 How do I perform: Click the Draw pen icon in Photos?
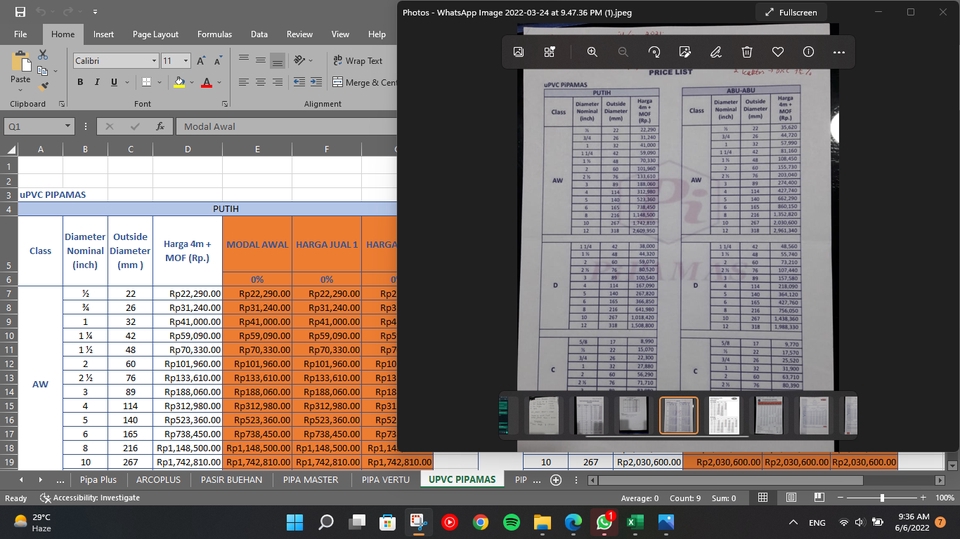tap(716, 52)
